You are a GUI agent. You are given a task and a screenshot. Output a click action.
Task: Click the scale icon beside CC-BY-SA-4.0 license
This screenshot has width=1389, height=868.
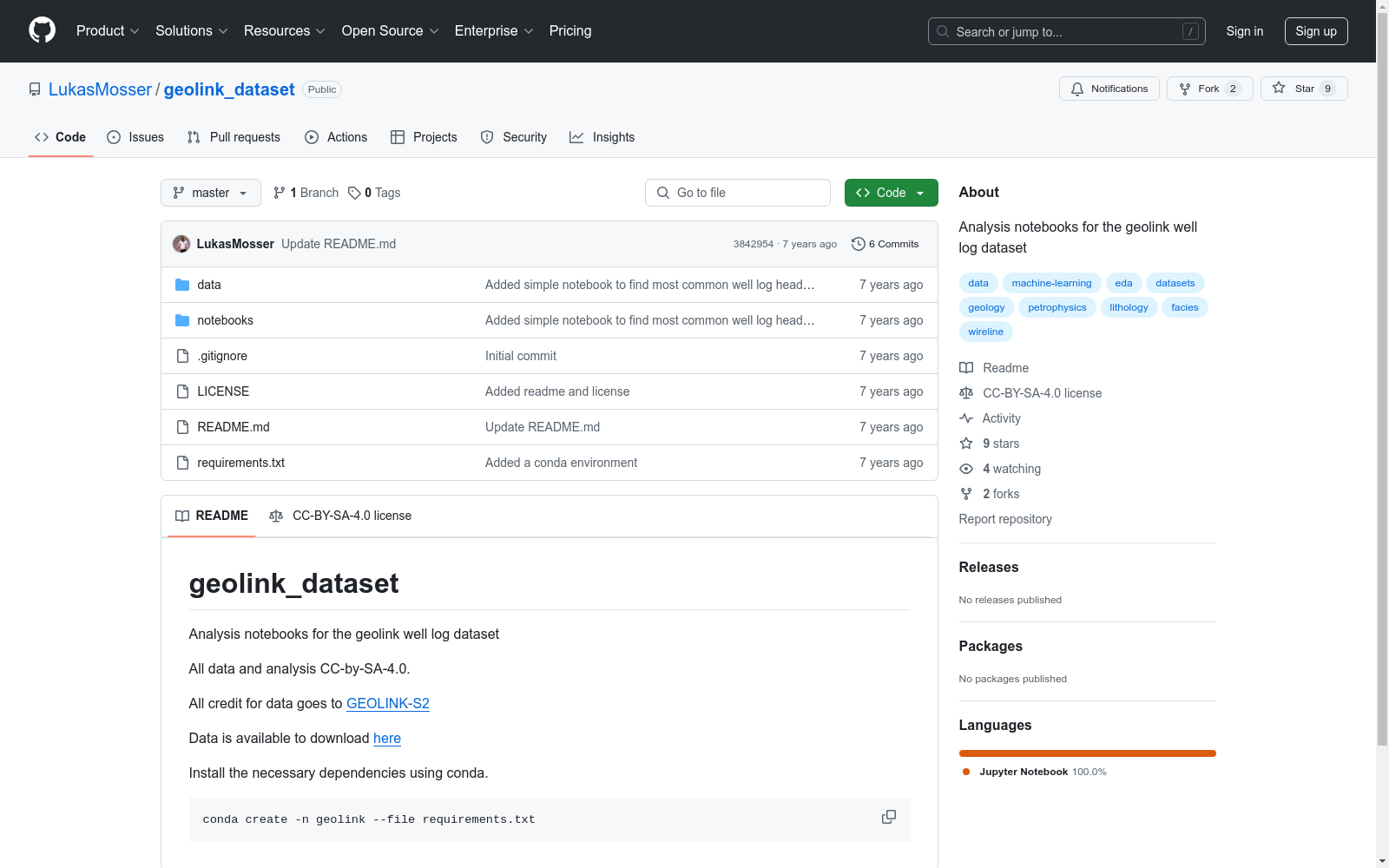(966, 393)
